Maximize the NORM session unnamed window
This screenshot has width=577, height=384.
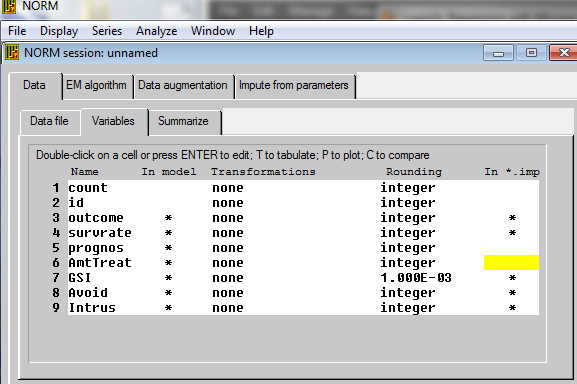[531, 53]
